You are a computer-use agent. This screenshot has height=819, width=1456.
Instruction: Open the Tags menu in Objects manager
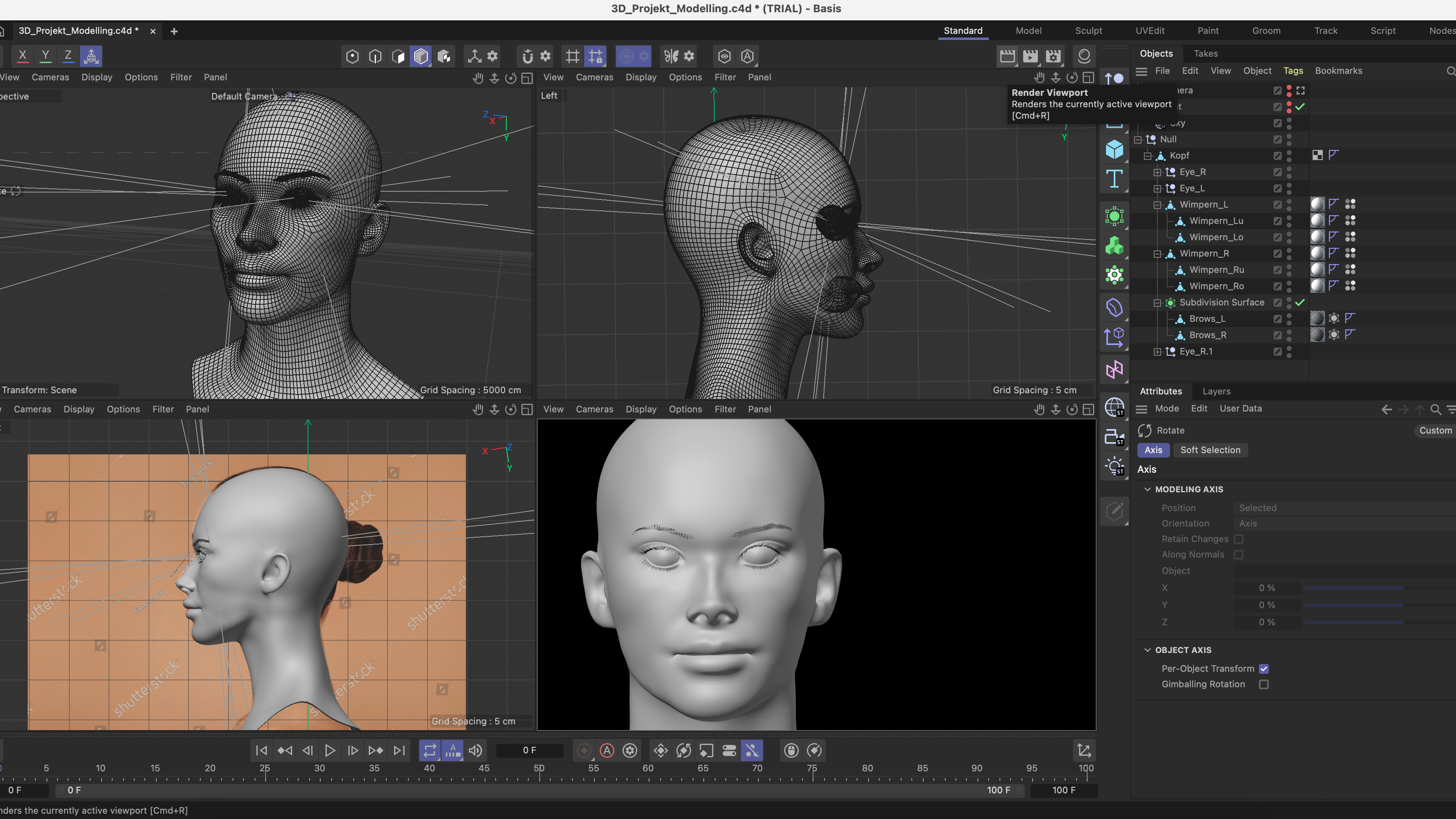[x=1293, y=71]
